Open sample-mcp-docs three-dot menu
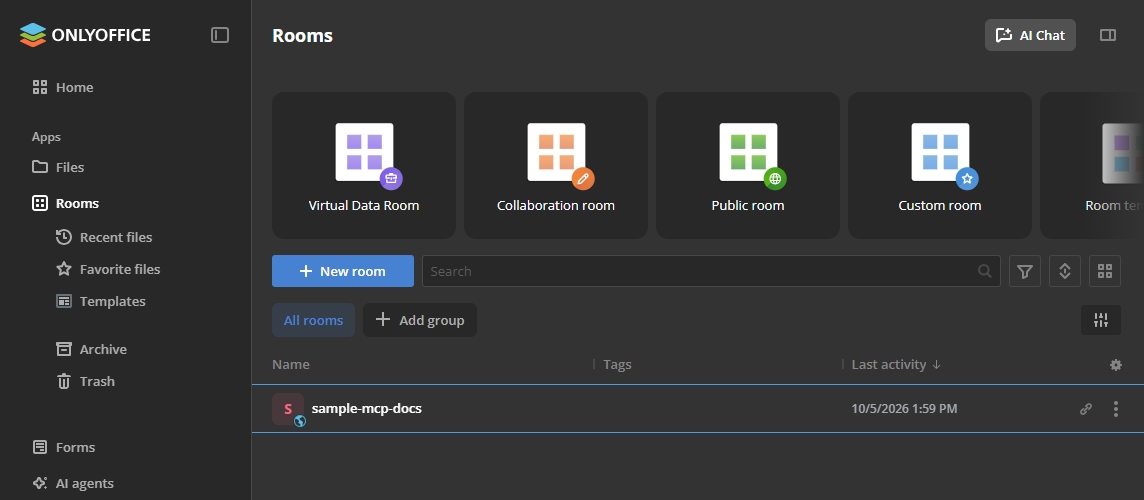The height and width of the screenshot is (500, 1144). pyautogui.click(x=1116, y=409)
